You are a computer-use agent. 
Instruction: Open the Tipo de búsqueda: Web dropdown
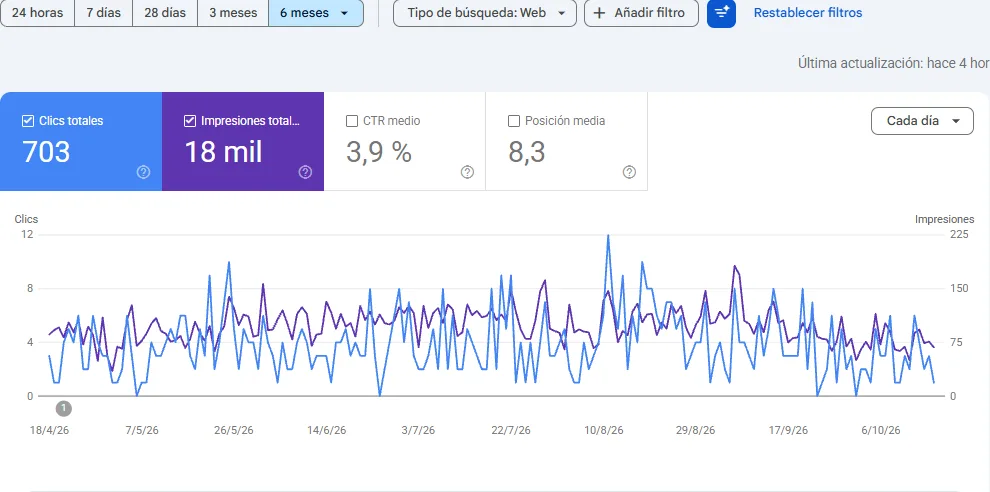pyautogui.click(x=485, y=13)
